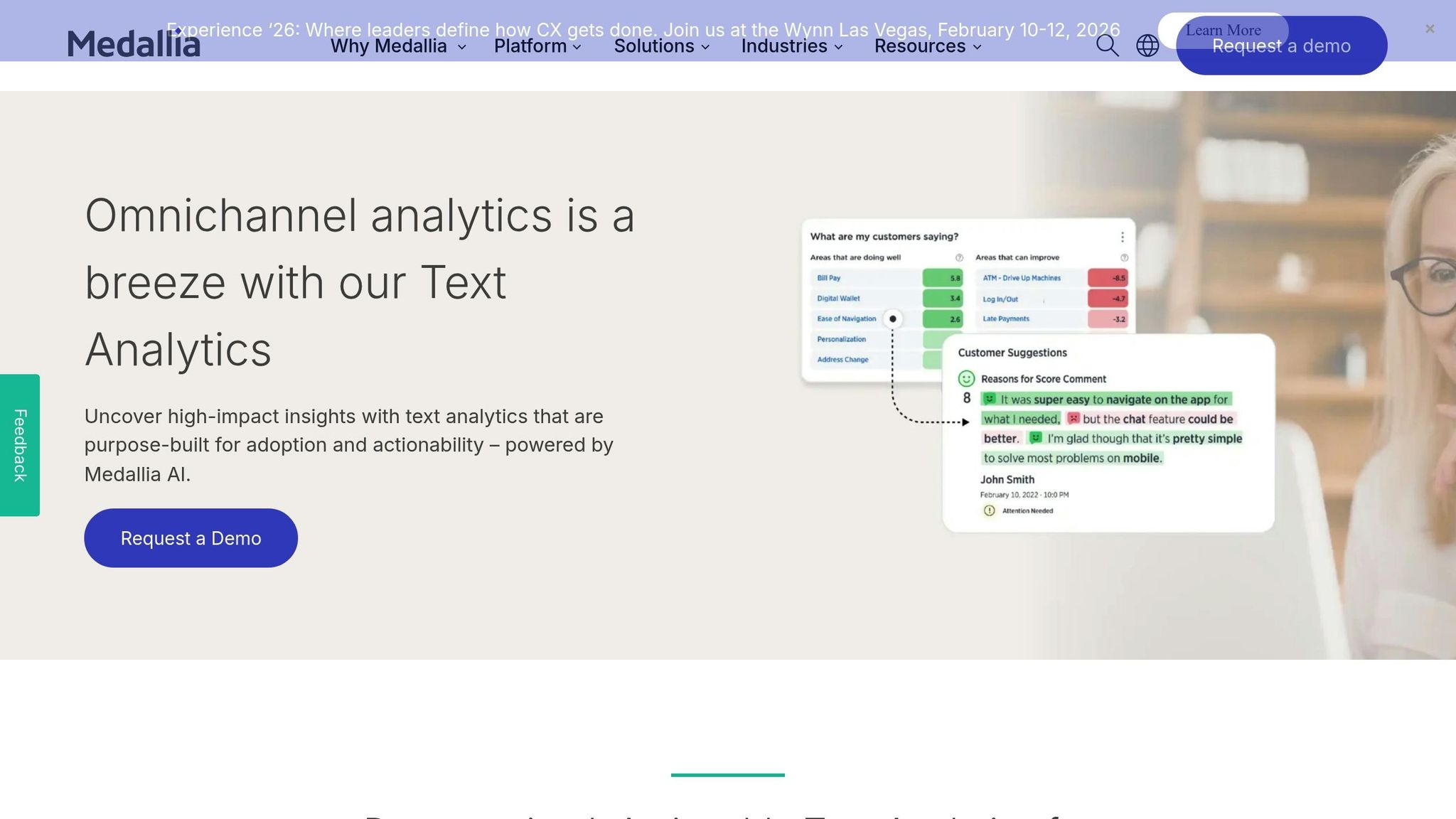
Task: Click the "Reasons for Score Comment" label
Action: point(1044,379)
